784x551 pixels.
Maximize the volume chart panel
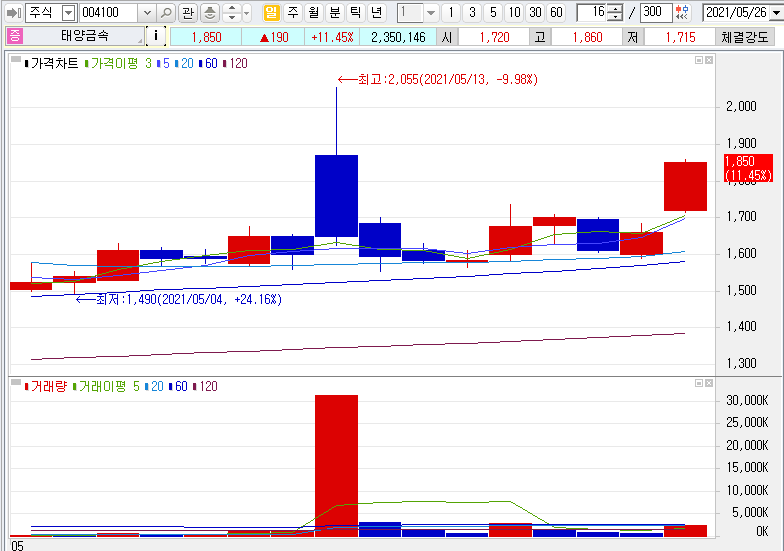(x=699, y=383)
